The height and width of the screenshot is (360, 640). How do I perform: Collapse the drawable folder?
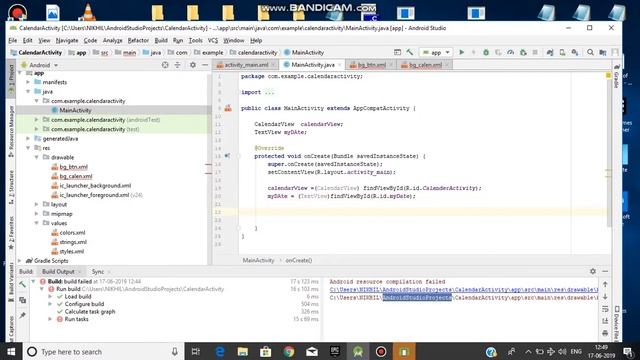click(x=36, y=157)
